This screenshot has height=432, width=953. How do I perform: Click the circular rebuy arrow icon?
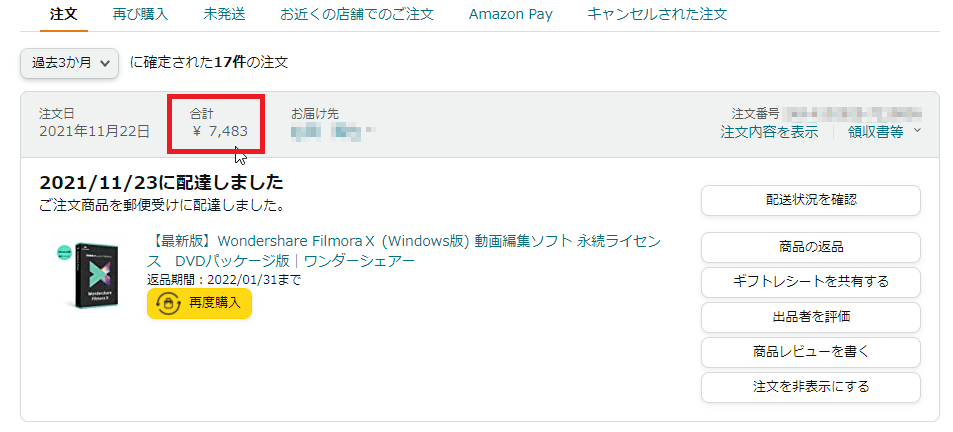point(169,303)
